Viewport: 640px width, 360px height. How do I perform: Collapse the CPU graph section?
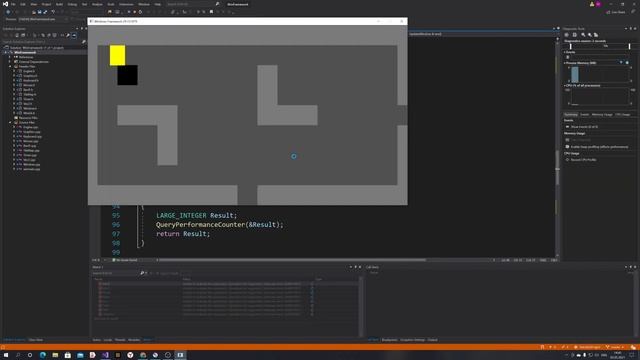[565, 86]
